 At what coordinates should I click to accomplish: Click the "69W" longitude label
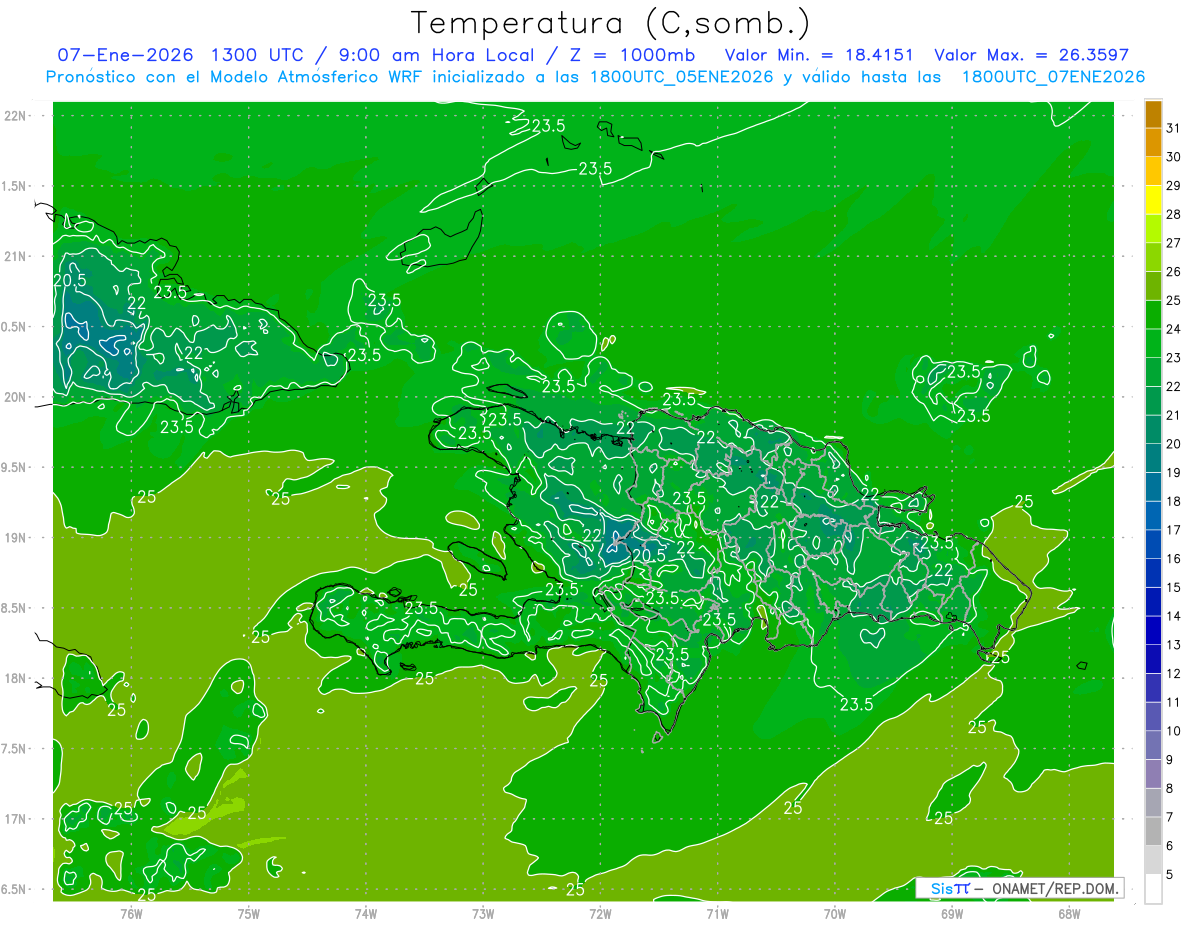(952, 912)
